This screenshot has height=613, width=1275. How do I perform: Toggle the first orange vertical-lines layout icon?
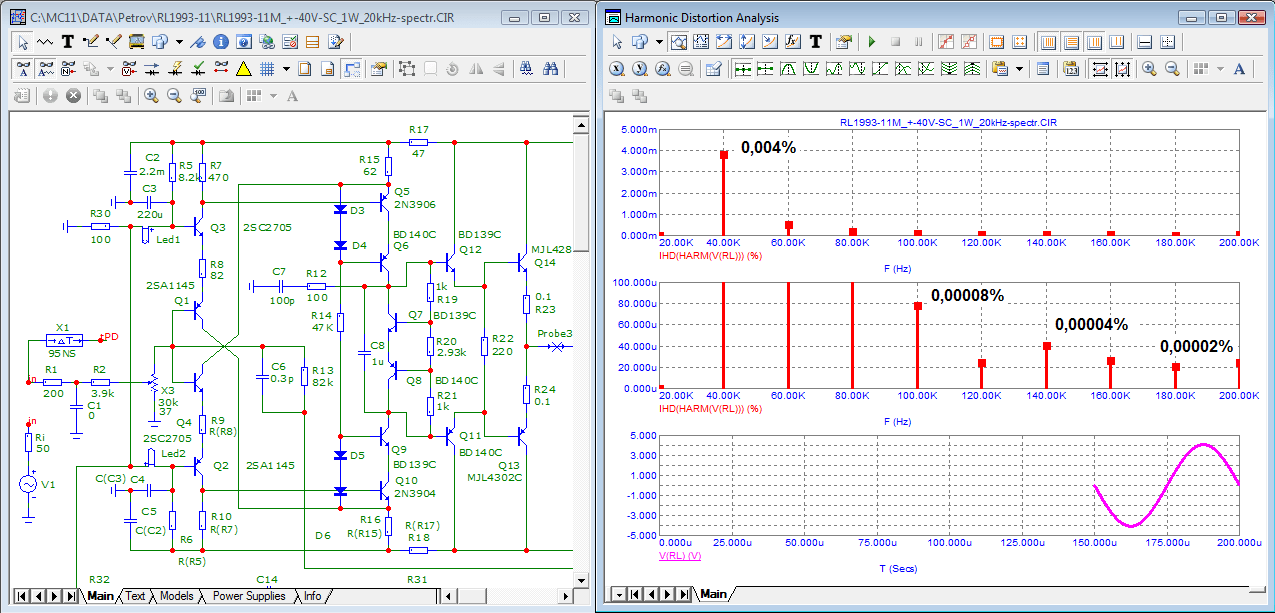point(1049,42)
